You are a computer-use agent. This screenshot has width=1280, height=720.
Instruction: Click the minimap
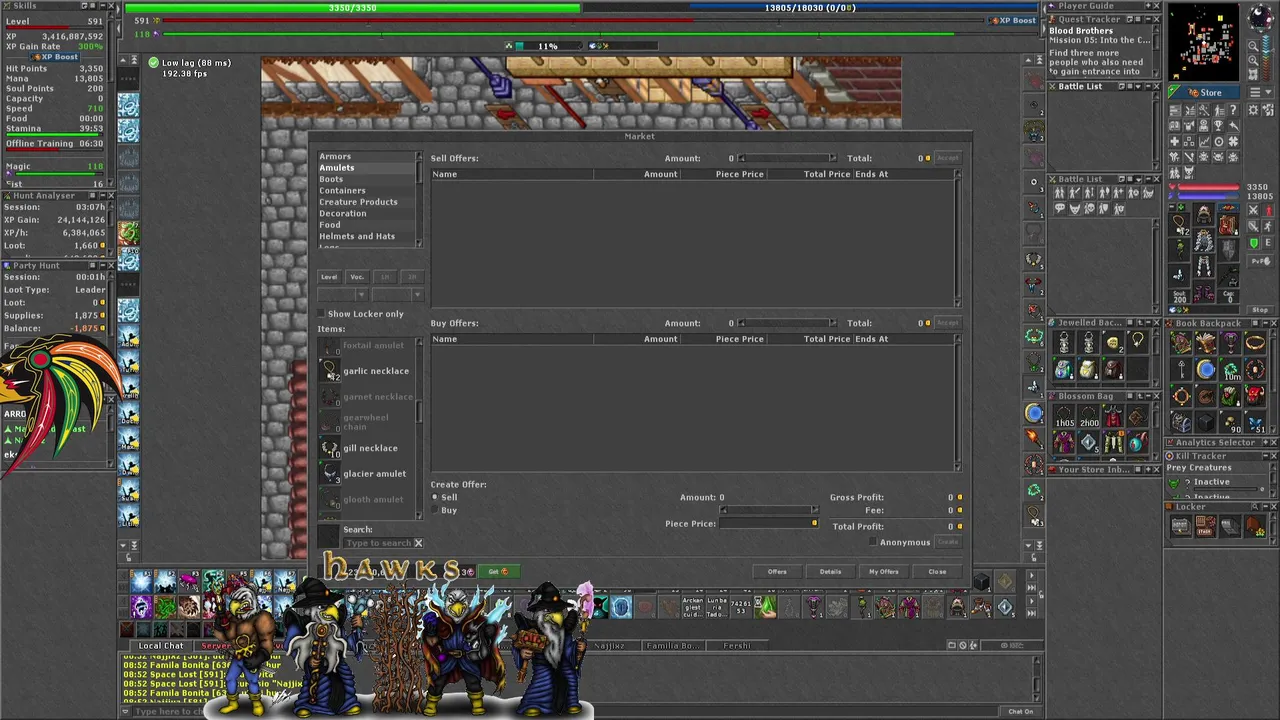(1204, 42)
